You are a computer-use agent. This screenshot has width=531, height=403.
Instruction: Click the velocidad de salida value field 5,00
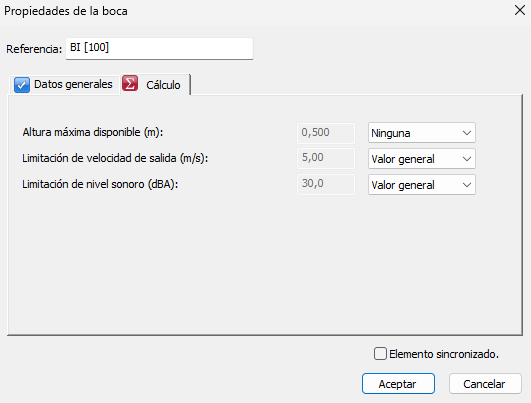[x=326, y=158]
